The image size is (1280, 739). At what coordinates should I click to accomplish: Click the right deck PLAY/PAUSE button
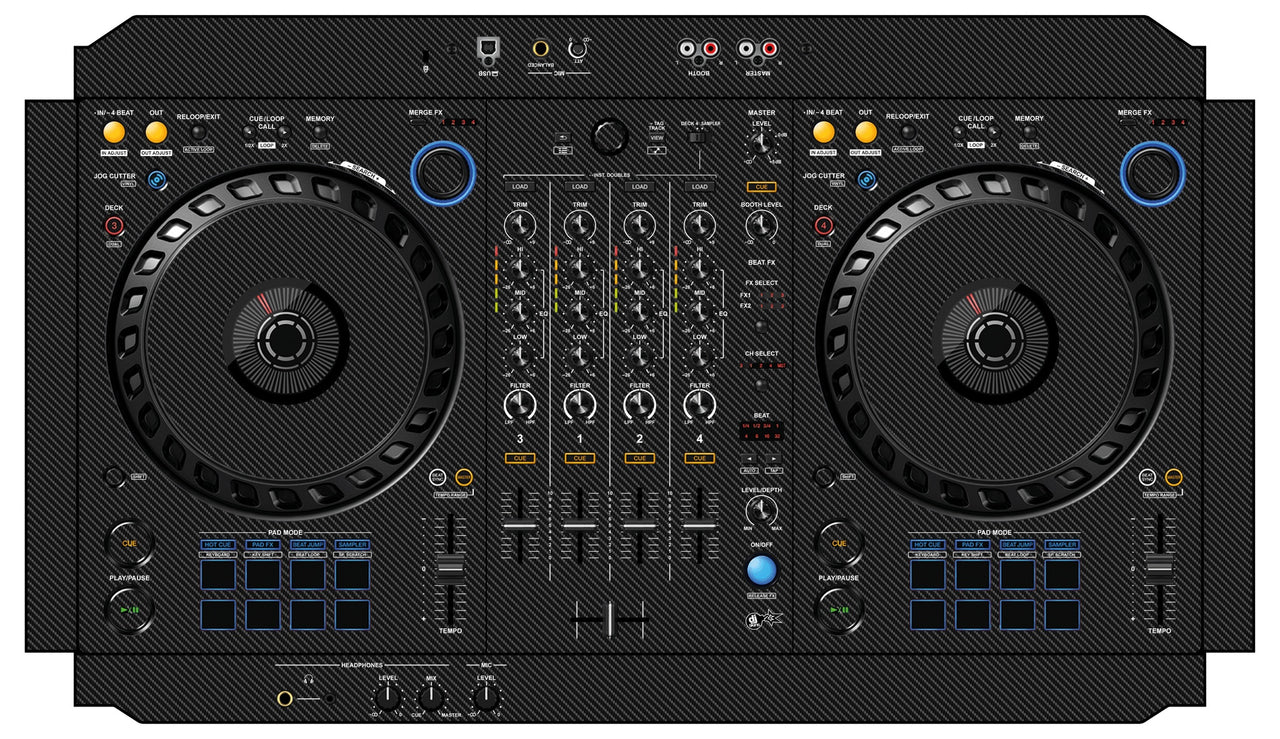point(839,610)
